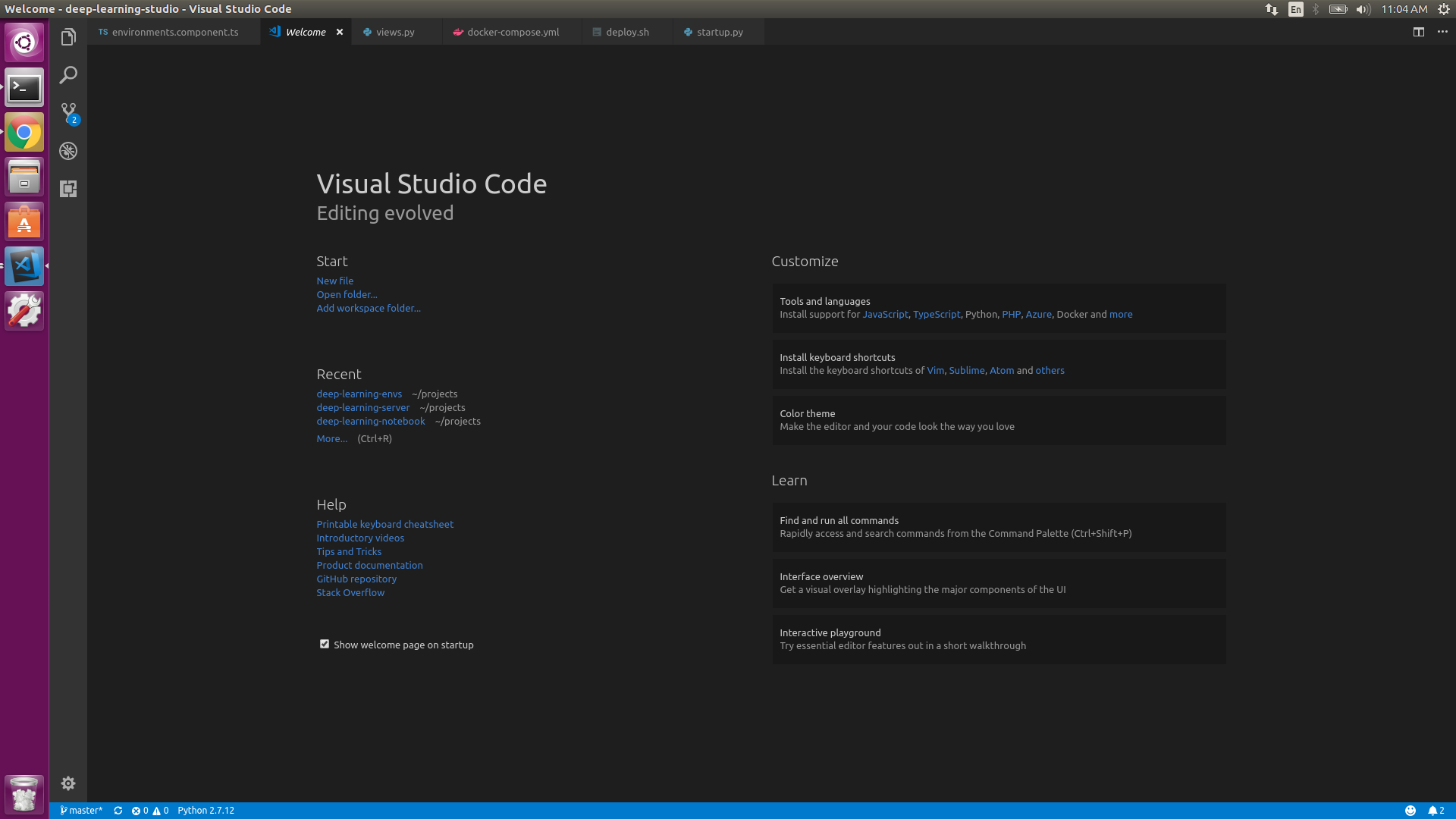Click master* branch indicator to switch branches
This screenshot has width=1456, height=819.
tap(82, 810)
